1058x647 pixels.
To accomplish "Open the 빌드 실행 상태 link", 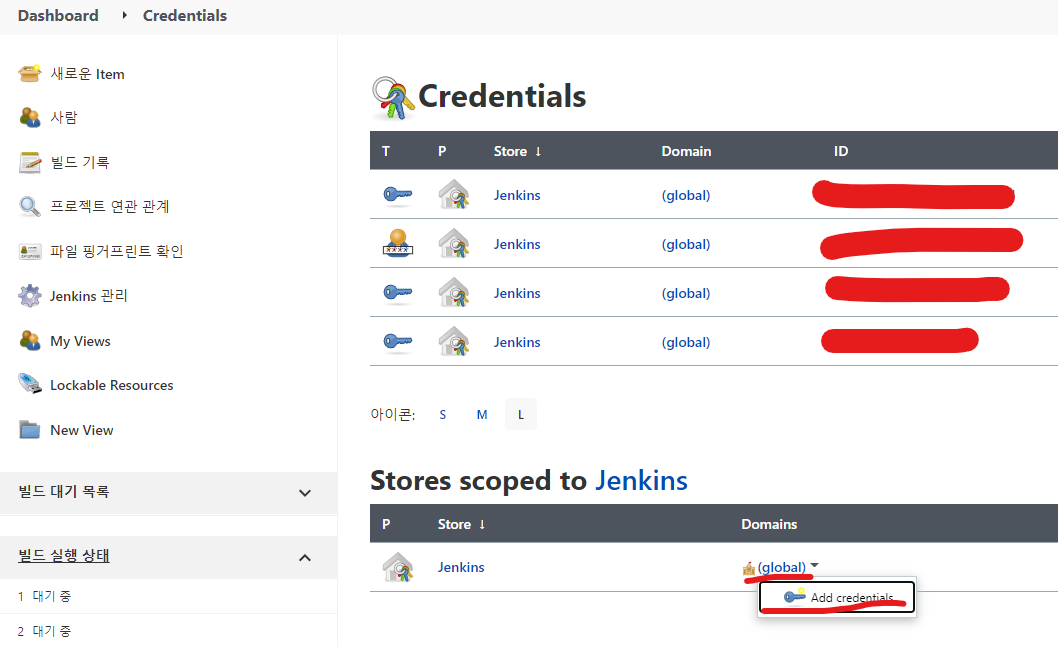I will pyautogui.click(x=63, y=556).
